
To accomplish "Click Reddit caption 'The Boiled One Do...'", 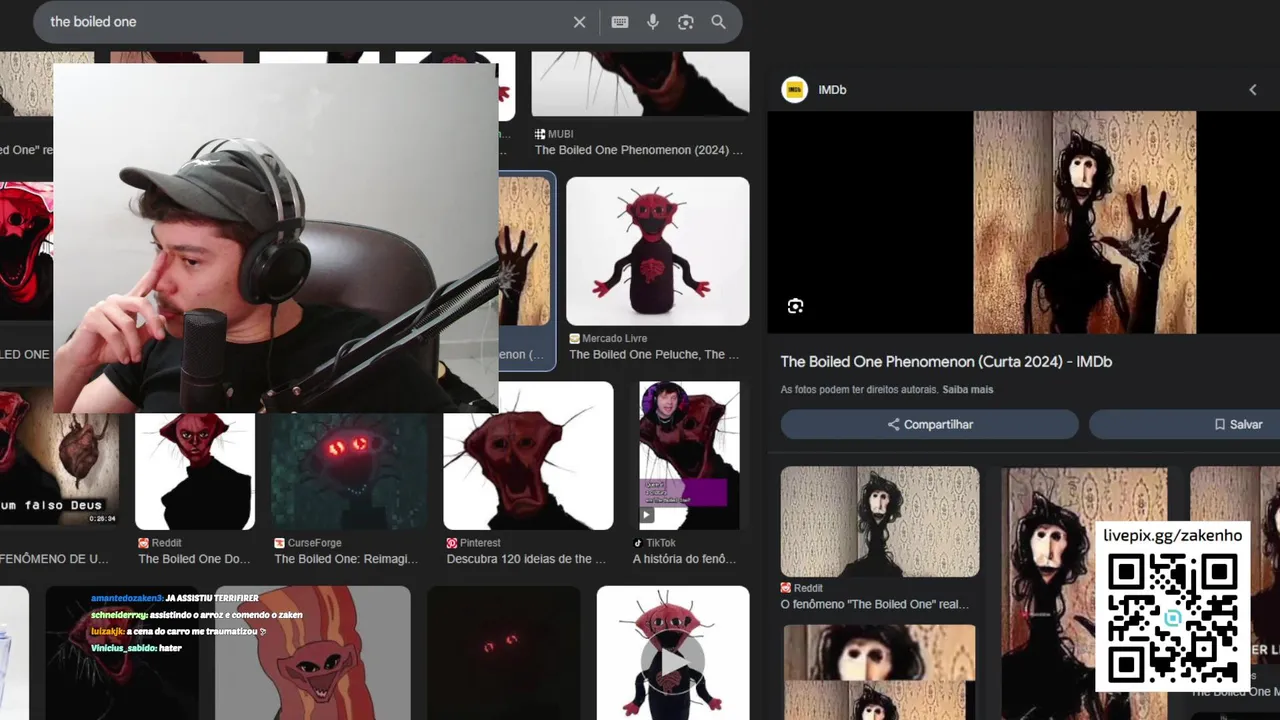I will coord(194,559).
